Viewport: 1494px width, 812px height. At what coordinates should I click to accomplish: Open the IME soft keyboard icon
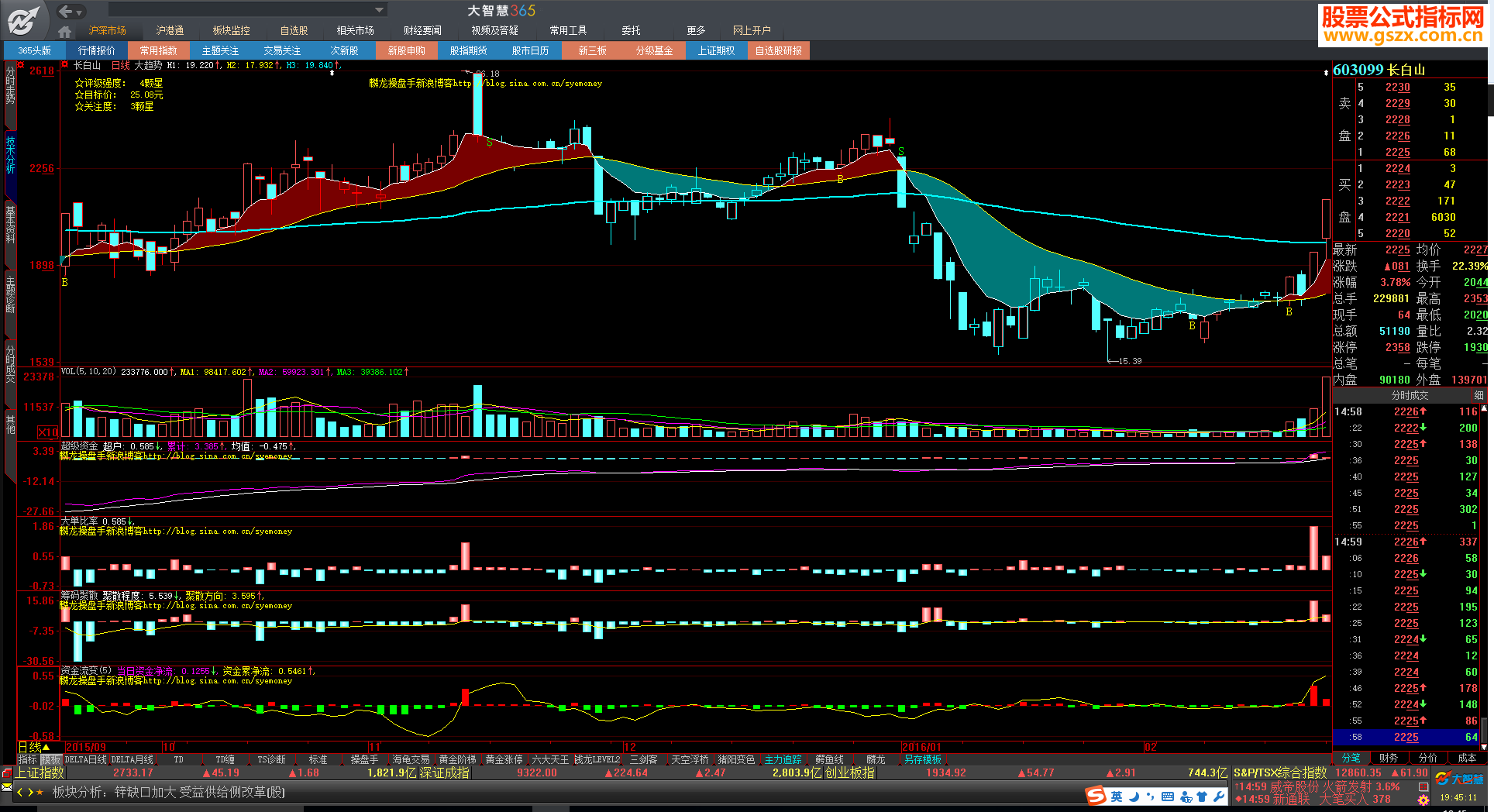coord(1168,797)
